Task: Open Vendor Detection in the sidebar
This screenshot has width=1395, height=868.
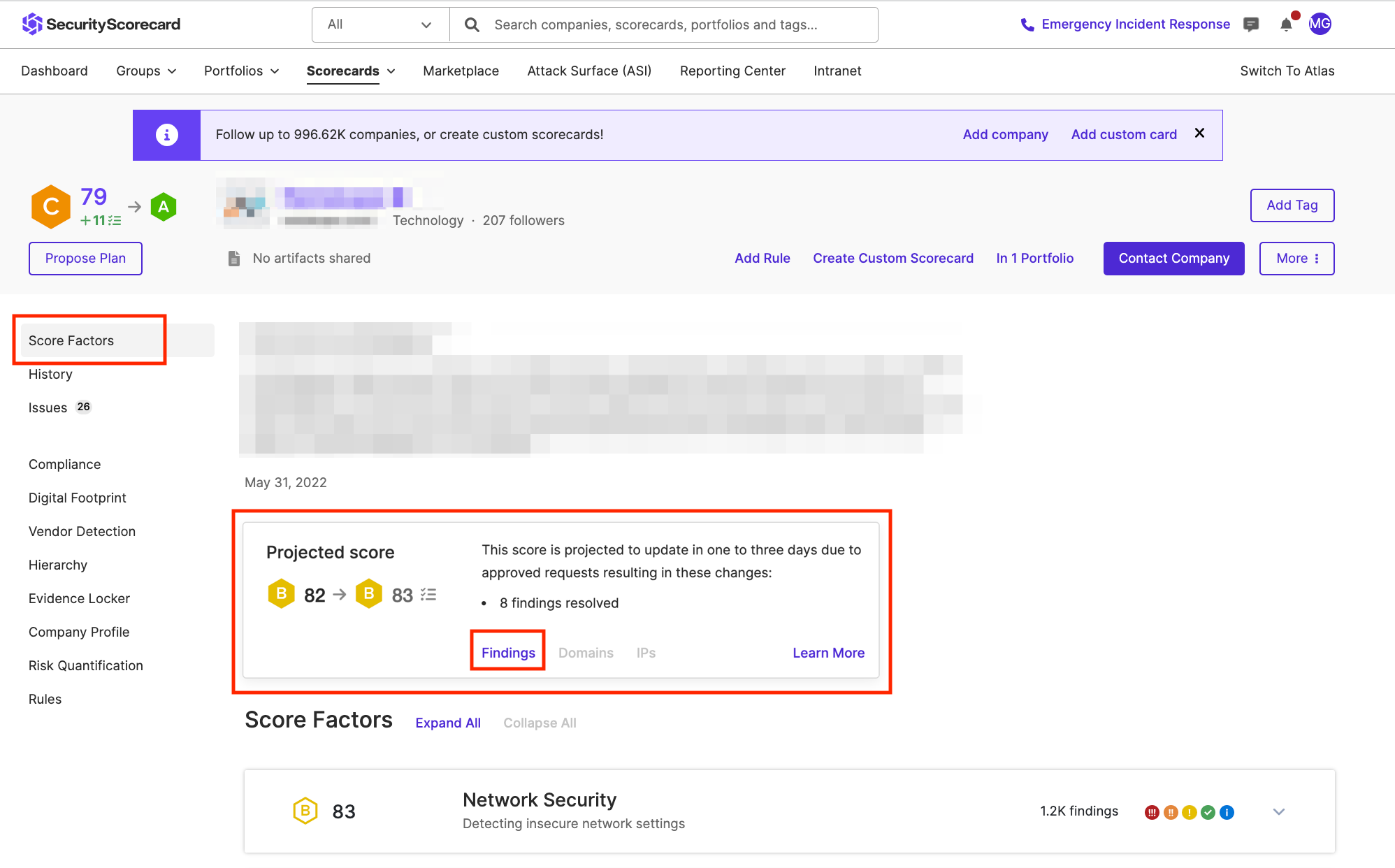Action: 82,531
